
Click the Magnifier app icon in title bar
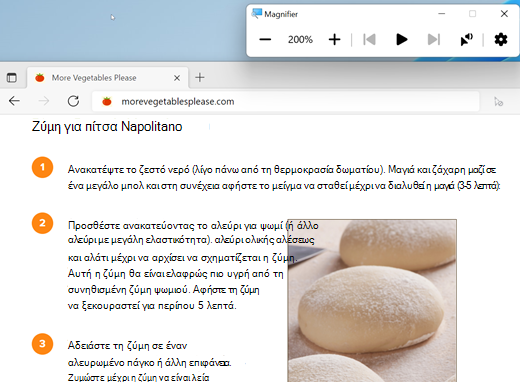click(x=257, y=14)
